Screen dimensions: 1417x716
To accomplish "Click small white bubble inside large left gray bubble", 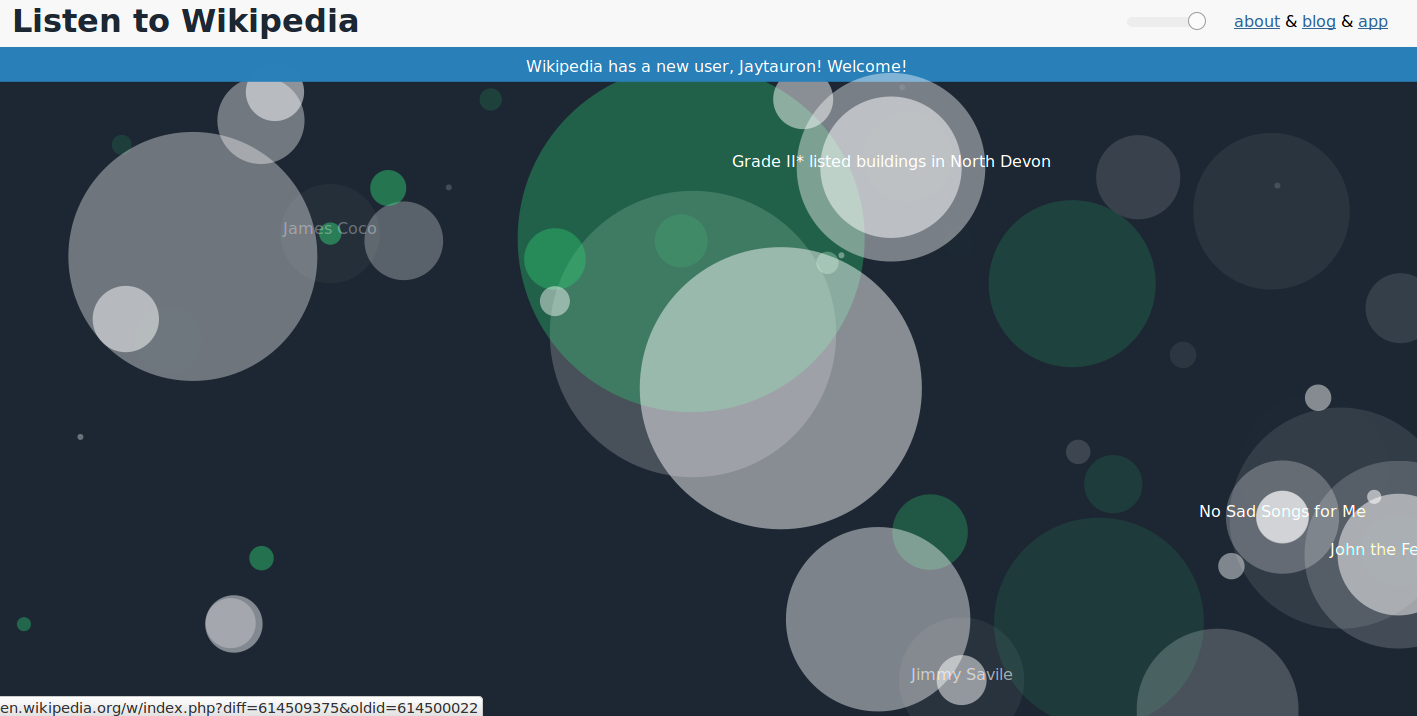I will pyautogui.click(x=126, y=319).
